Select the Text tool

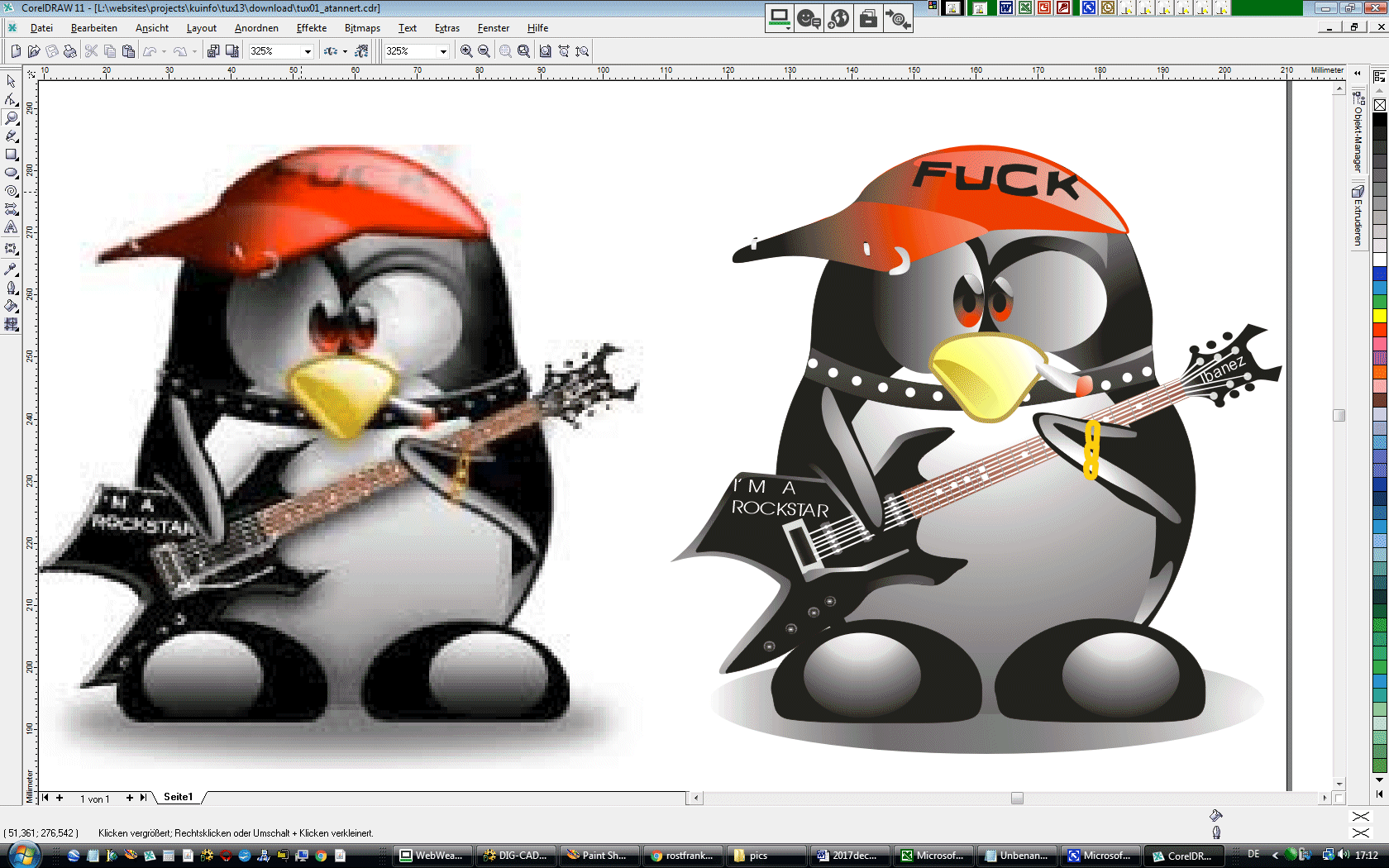(11, 227)
